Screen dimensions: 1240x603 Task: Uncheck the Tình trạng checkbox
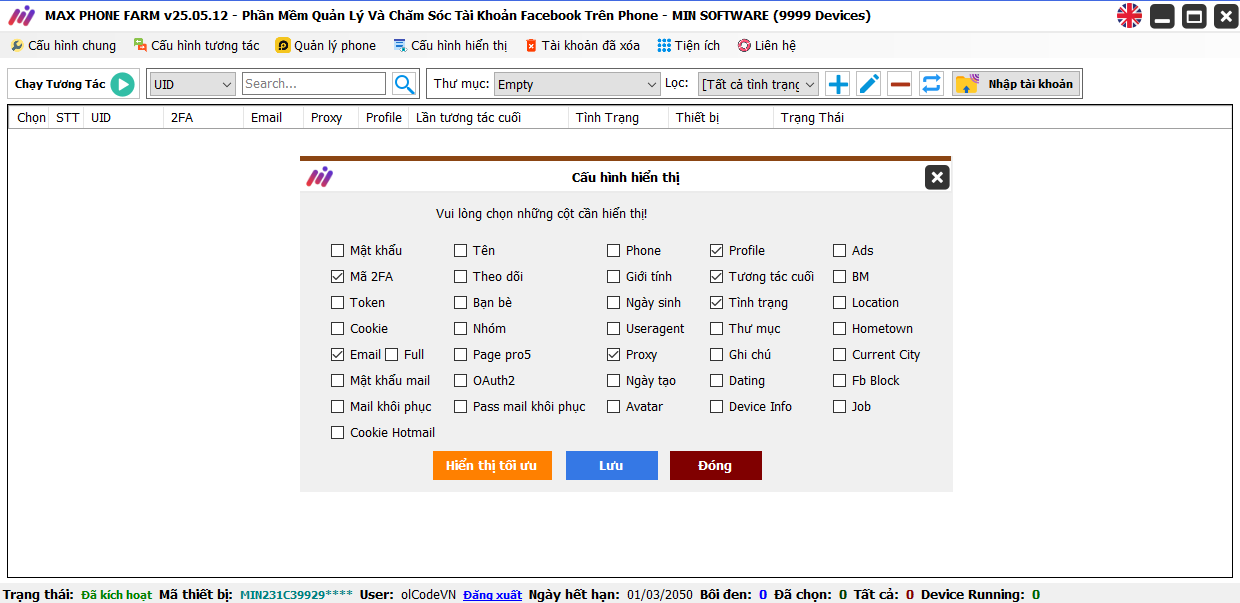716,303
